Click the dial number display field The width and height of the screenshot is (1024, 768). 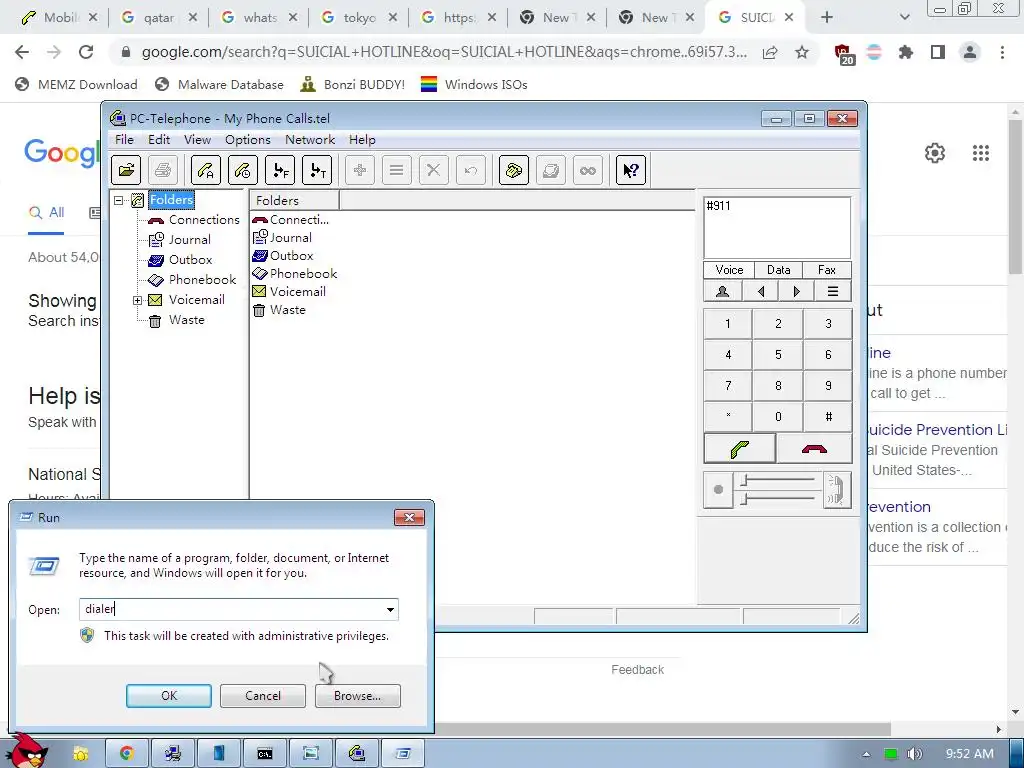tap(777, 228)
